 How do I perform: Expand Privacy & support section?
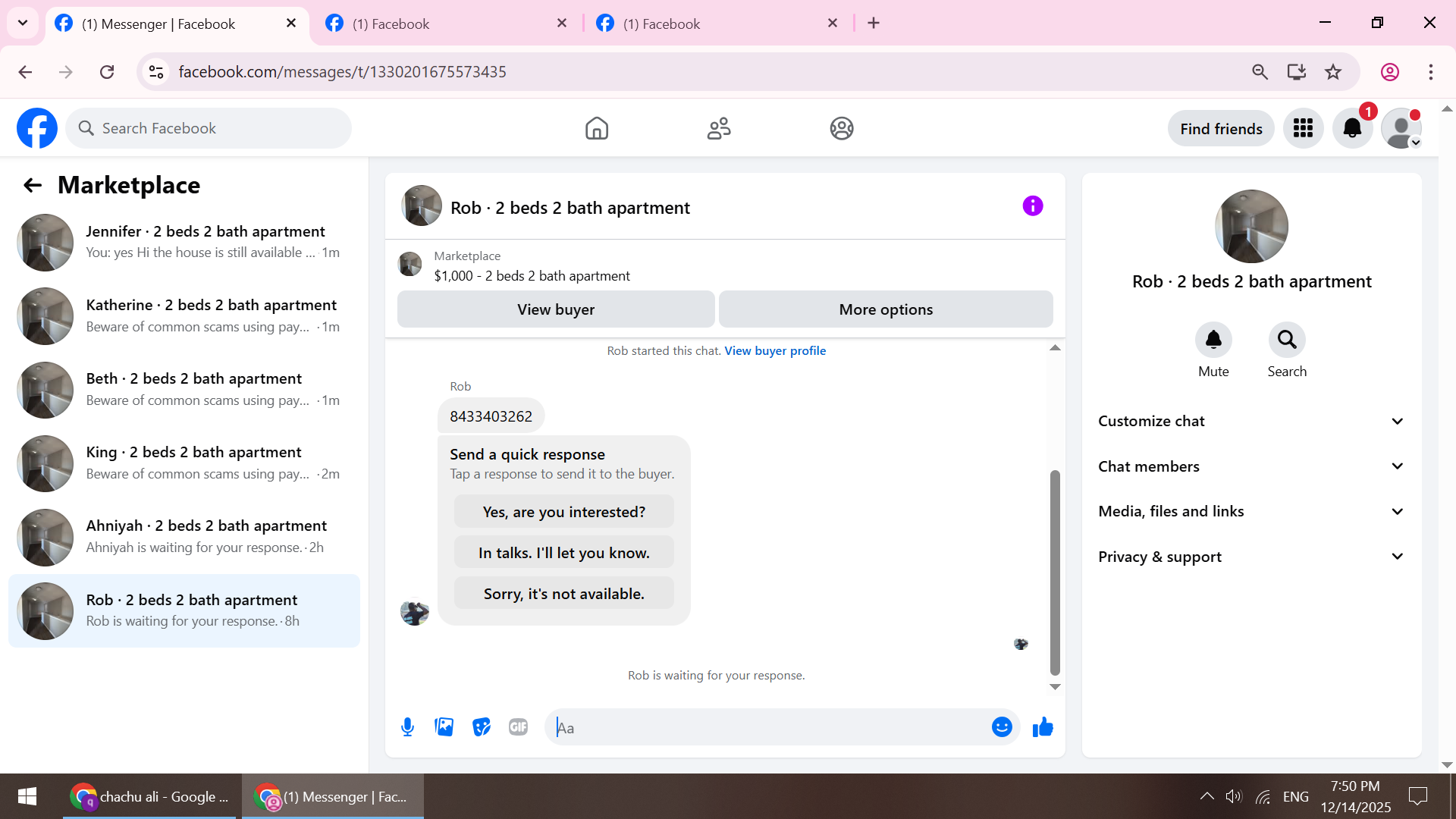click(x=1251, y=557)
